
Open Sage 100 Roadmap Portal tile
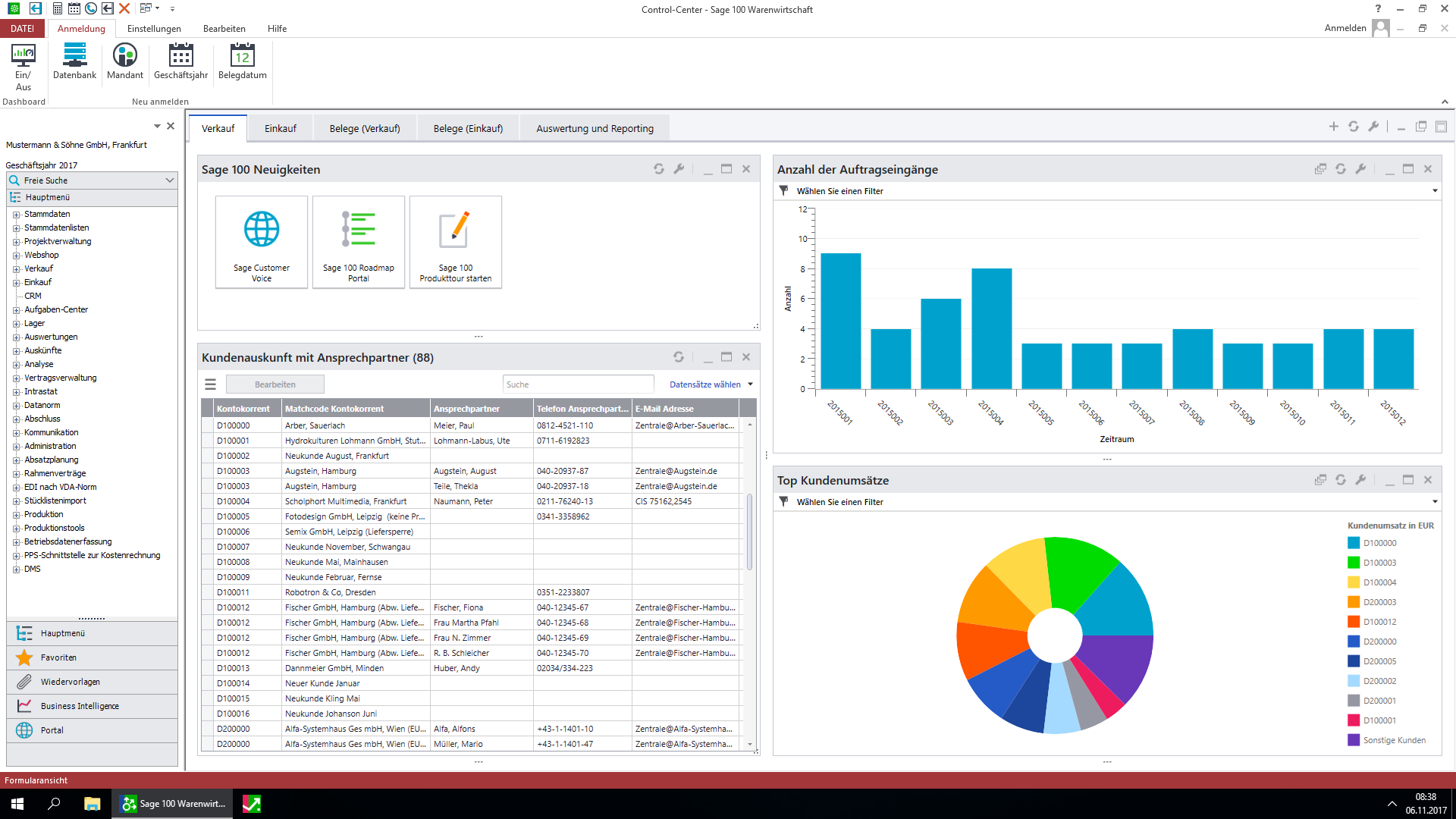point(359,242)
